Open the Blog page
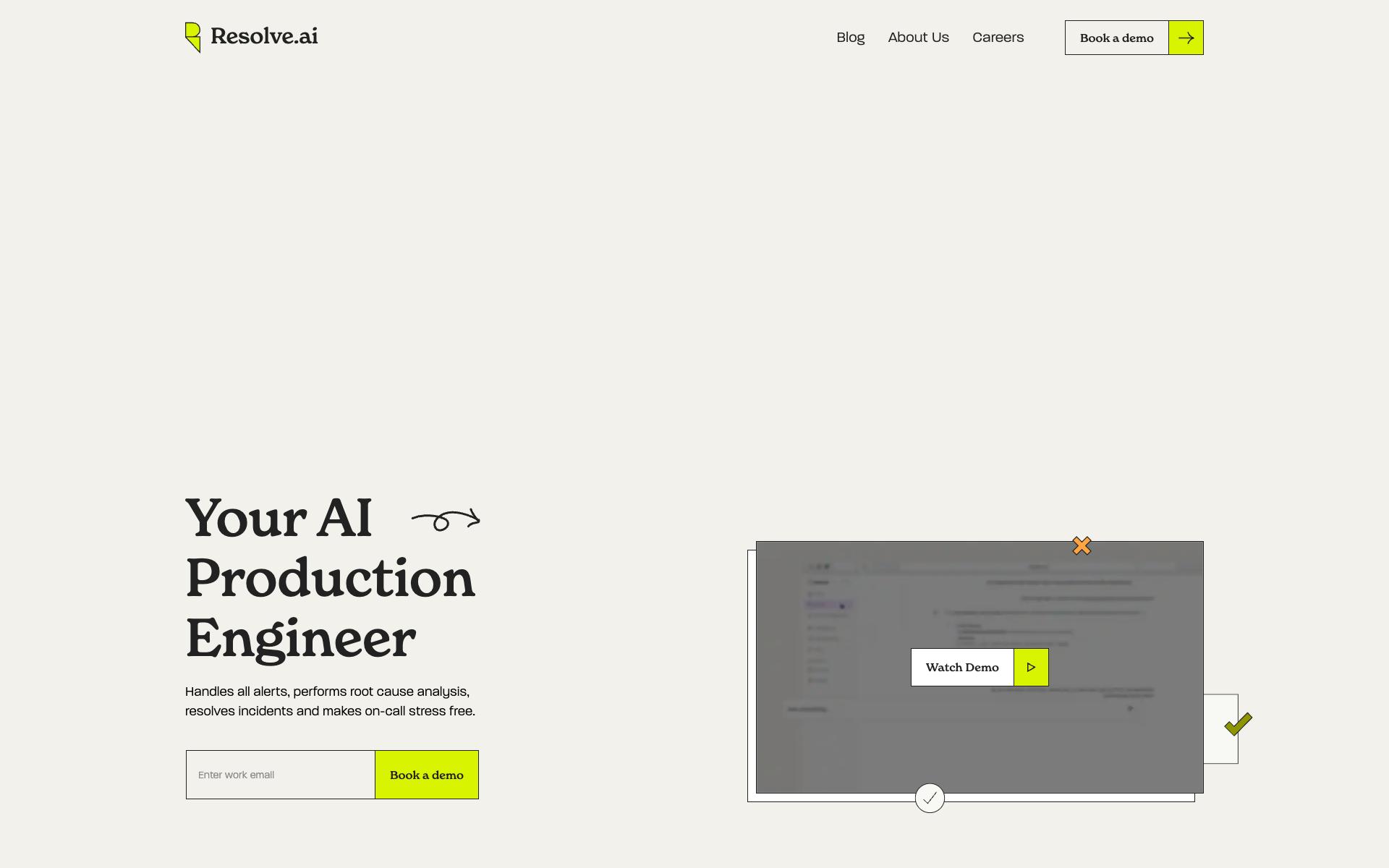The width and height of the screenshot is (1389, 868). 850,38
